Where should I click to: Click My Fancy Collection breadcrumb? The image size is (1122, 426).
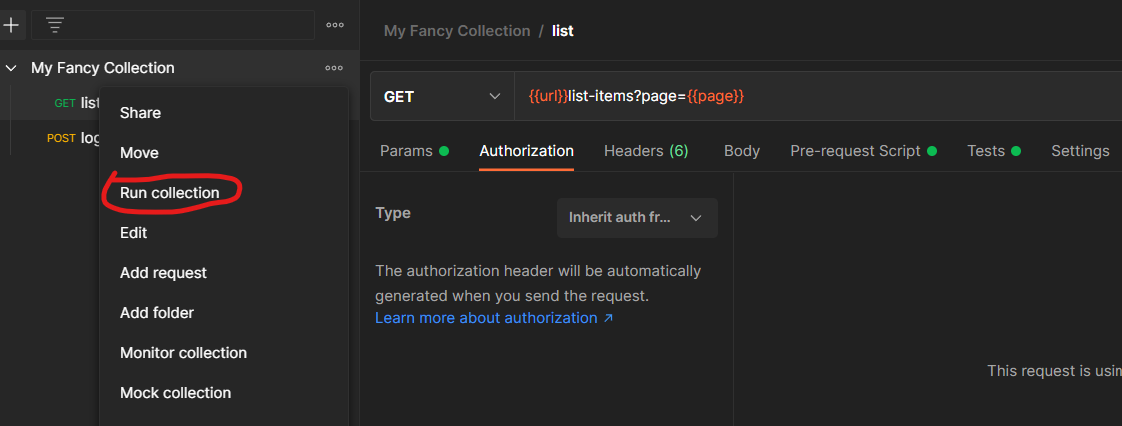457,32
